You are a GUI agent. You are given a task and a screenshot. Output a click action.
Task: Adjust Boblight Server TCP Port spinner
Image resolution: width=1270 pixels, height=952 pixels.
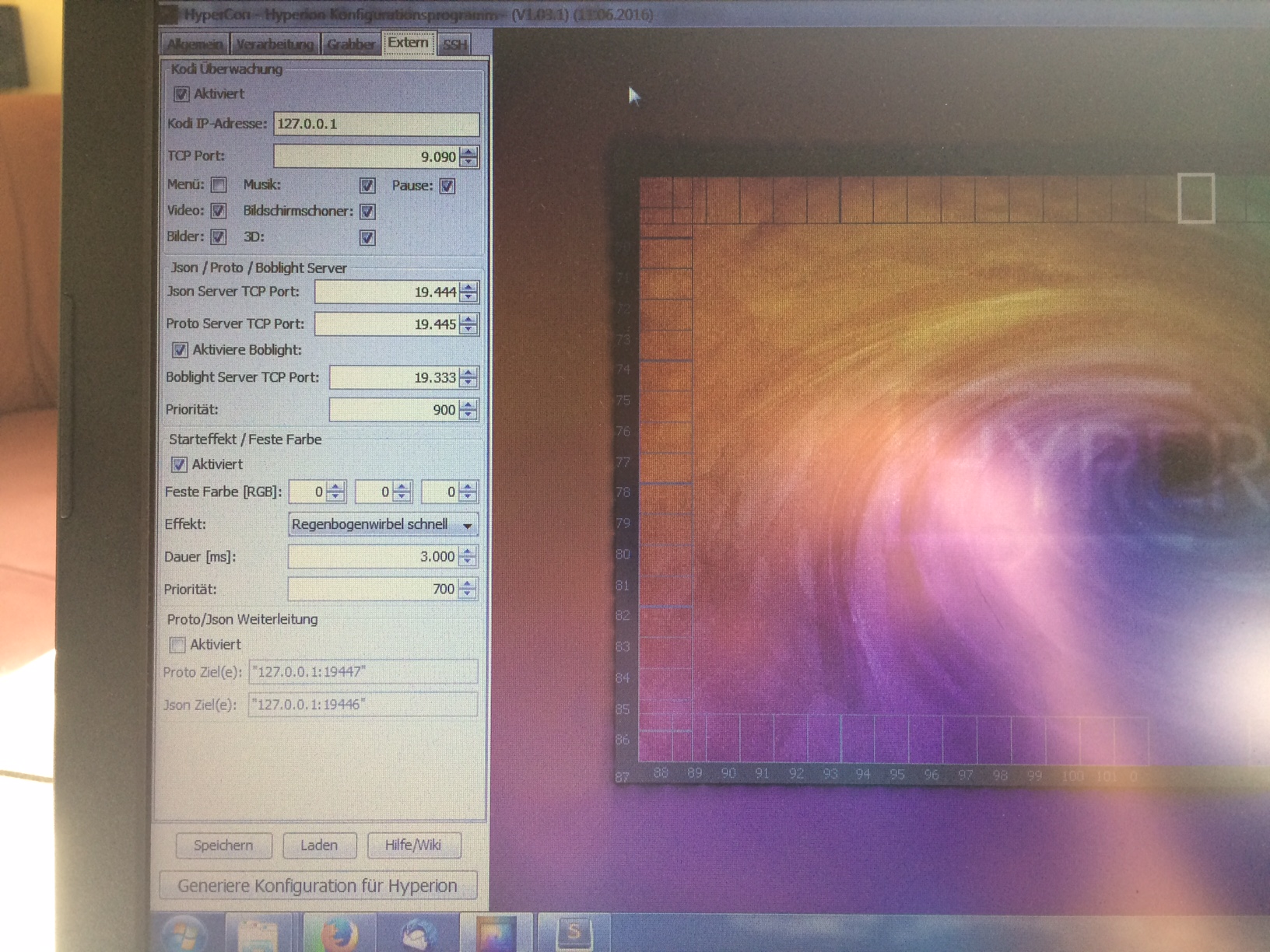tap(468, 377)
